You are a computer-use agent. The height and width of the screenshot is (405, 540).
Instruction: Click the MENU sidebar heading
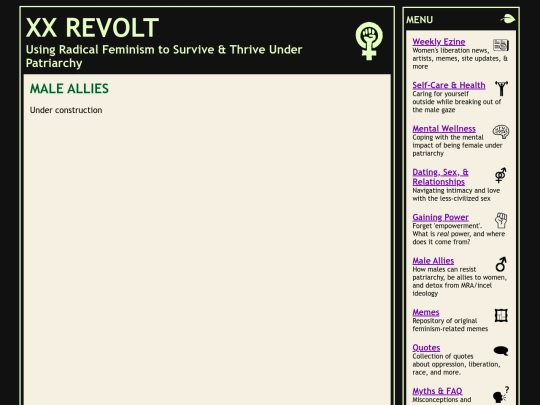click(x=419, y=20)
